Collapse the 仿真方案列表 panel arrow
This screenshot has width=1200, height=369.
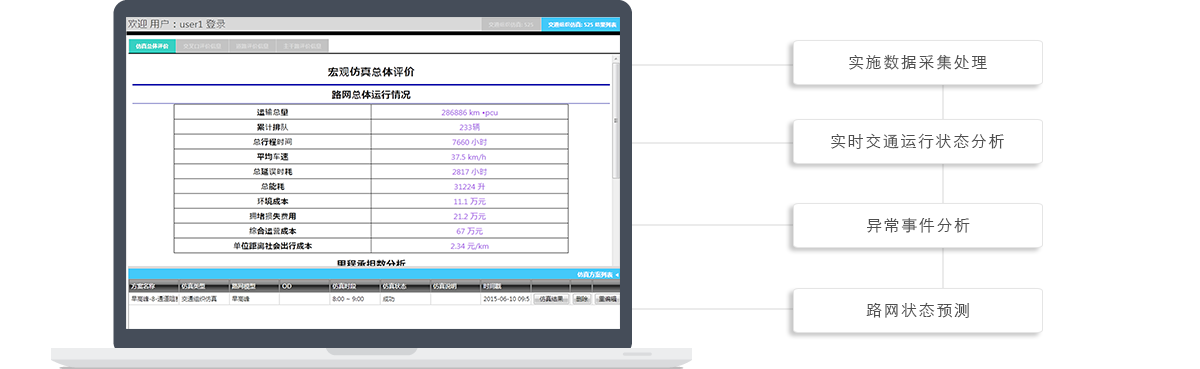point(617,274)
